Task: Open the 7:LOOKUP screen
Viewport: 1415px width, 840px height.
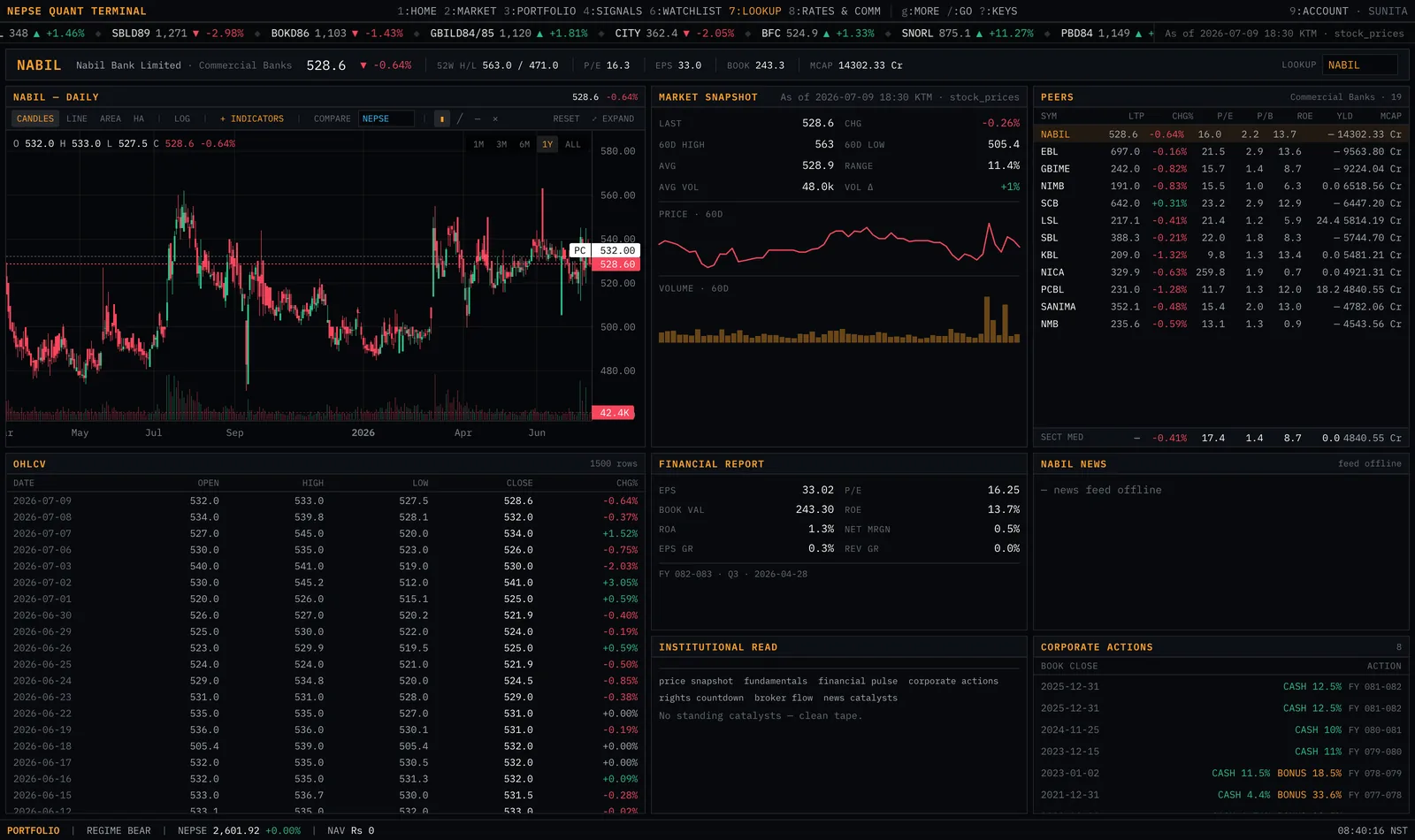Action: click(755, 11)
